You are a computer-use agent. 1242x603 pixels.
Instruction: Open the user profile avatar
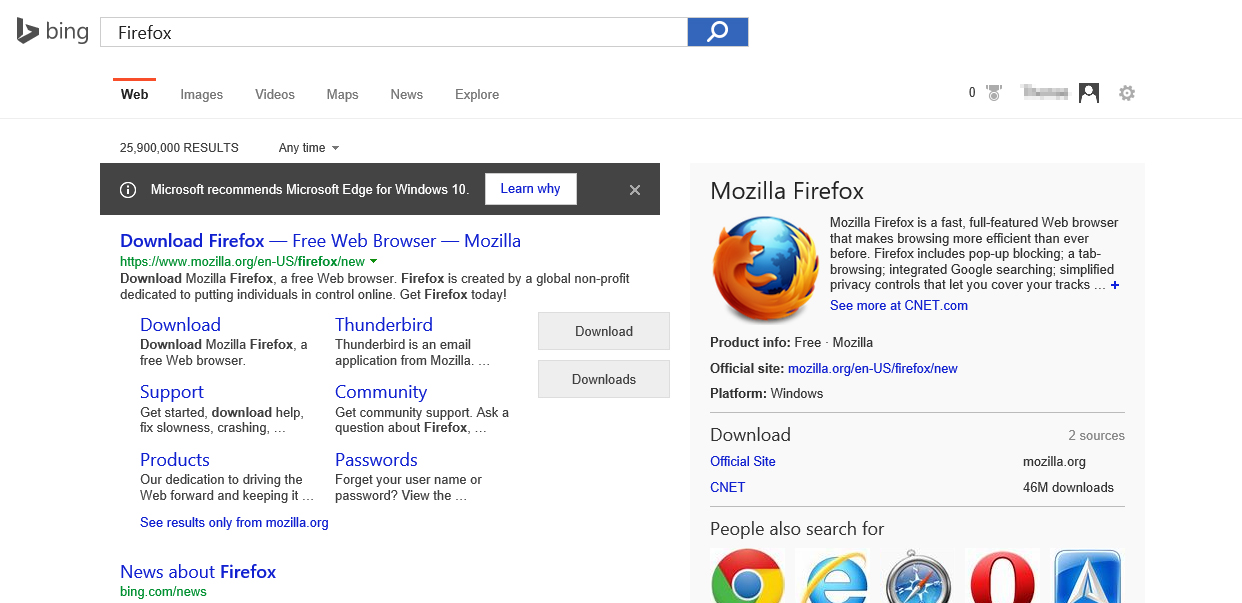(x=1089, y=93)
